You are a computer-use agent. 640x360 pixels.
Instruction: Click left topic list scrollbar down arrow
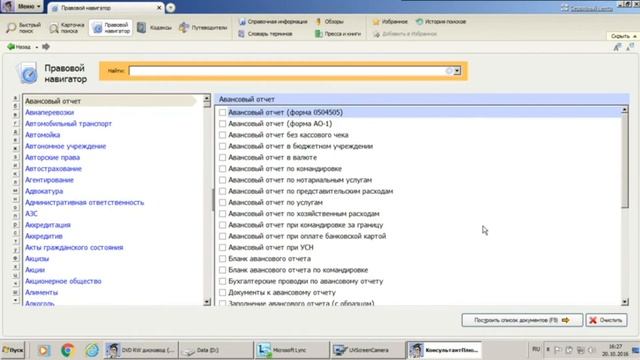point(207,302)
